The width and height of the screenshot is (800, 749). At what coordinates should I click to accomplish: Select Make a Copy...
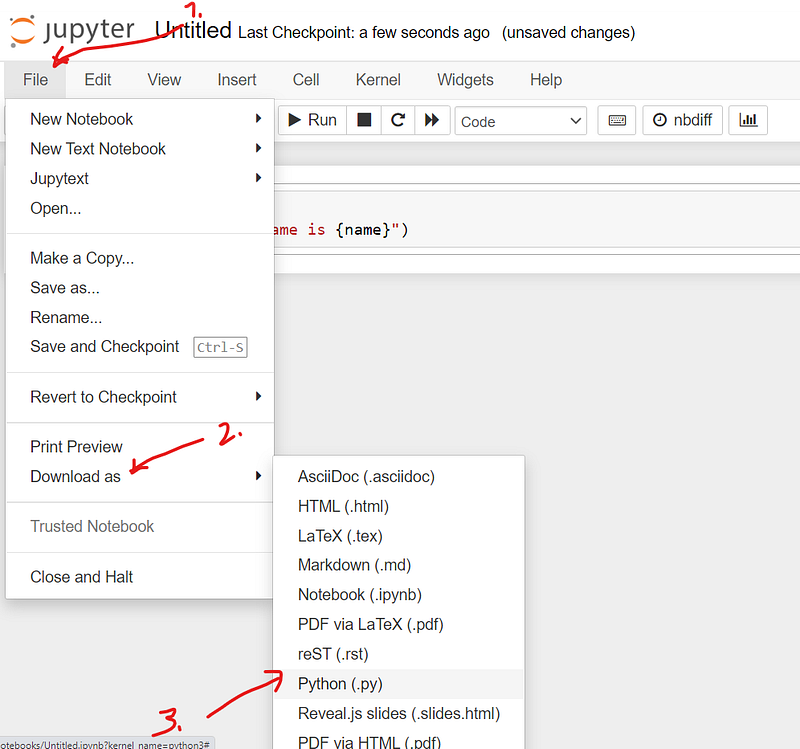point(140,258)
